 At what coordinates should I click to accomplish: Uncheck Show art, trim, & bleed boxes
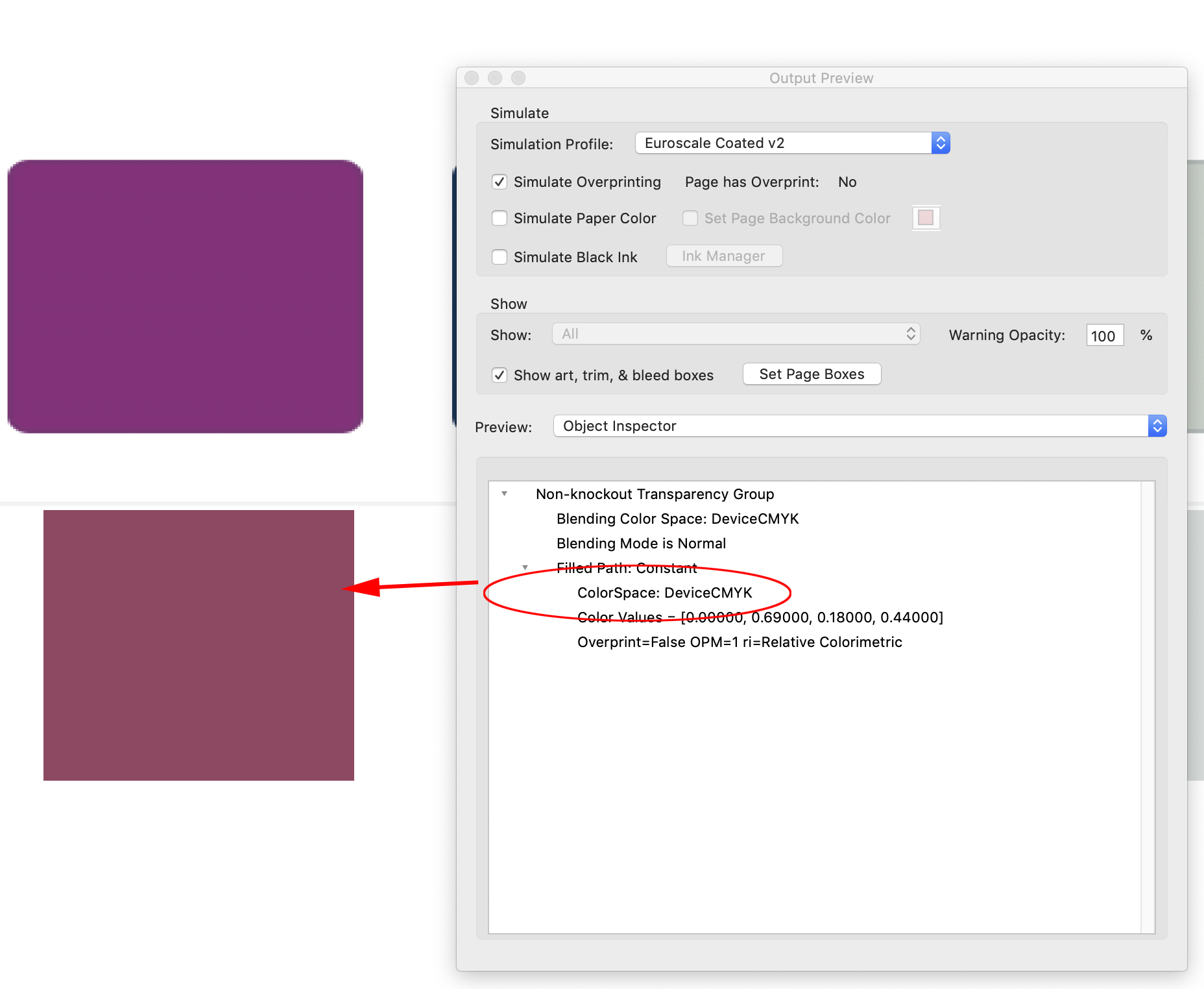pos(500,375)
